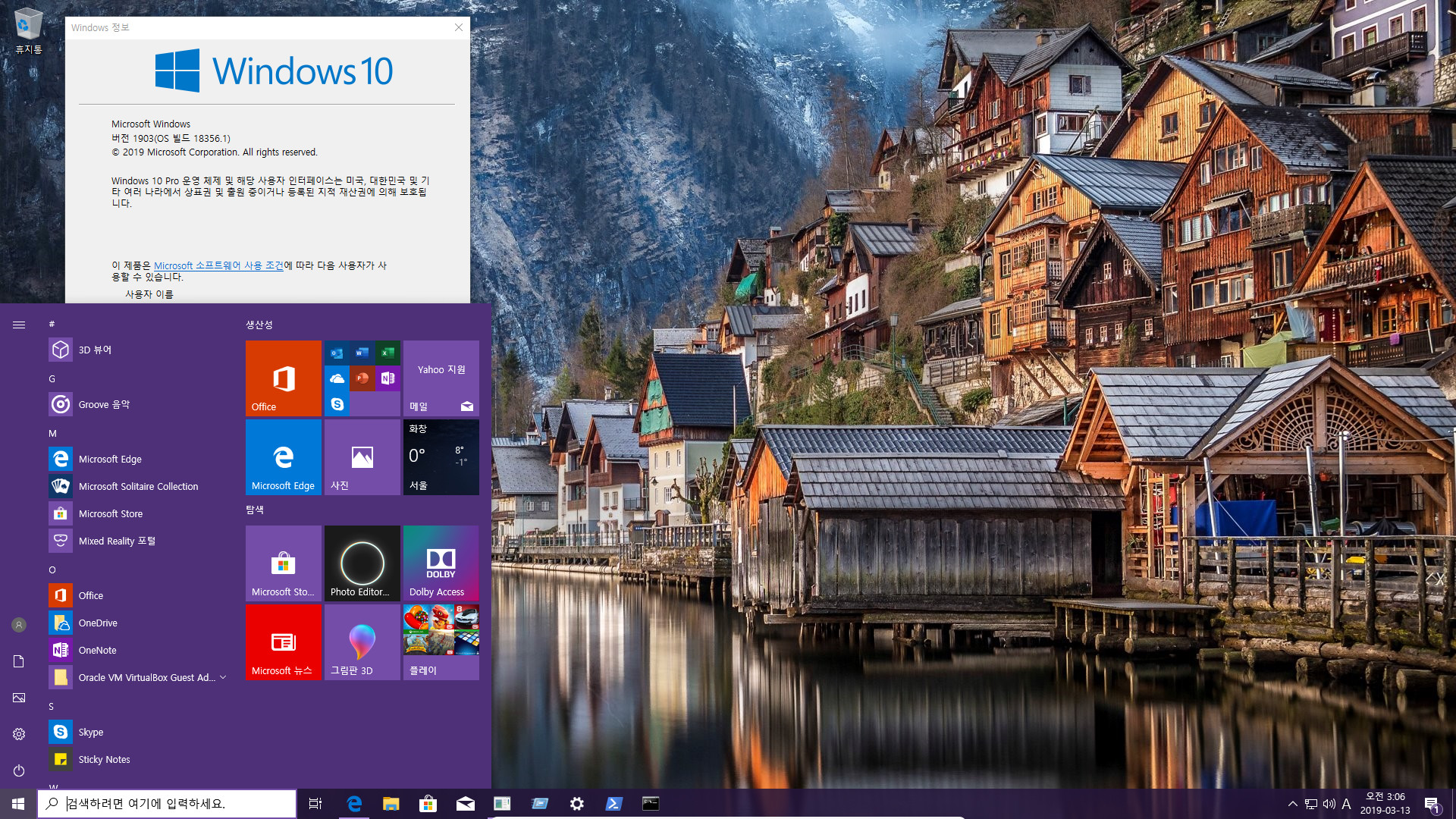Open the Skype mini tile
The image size is (1456, 819).
point(337,403)
